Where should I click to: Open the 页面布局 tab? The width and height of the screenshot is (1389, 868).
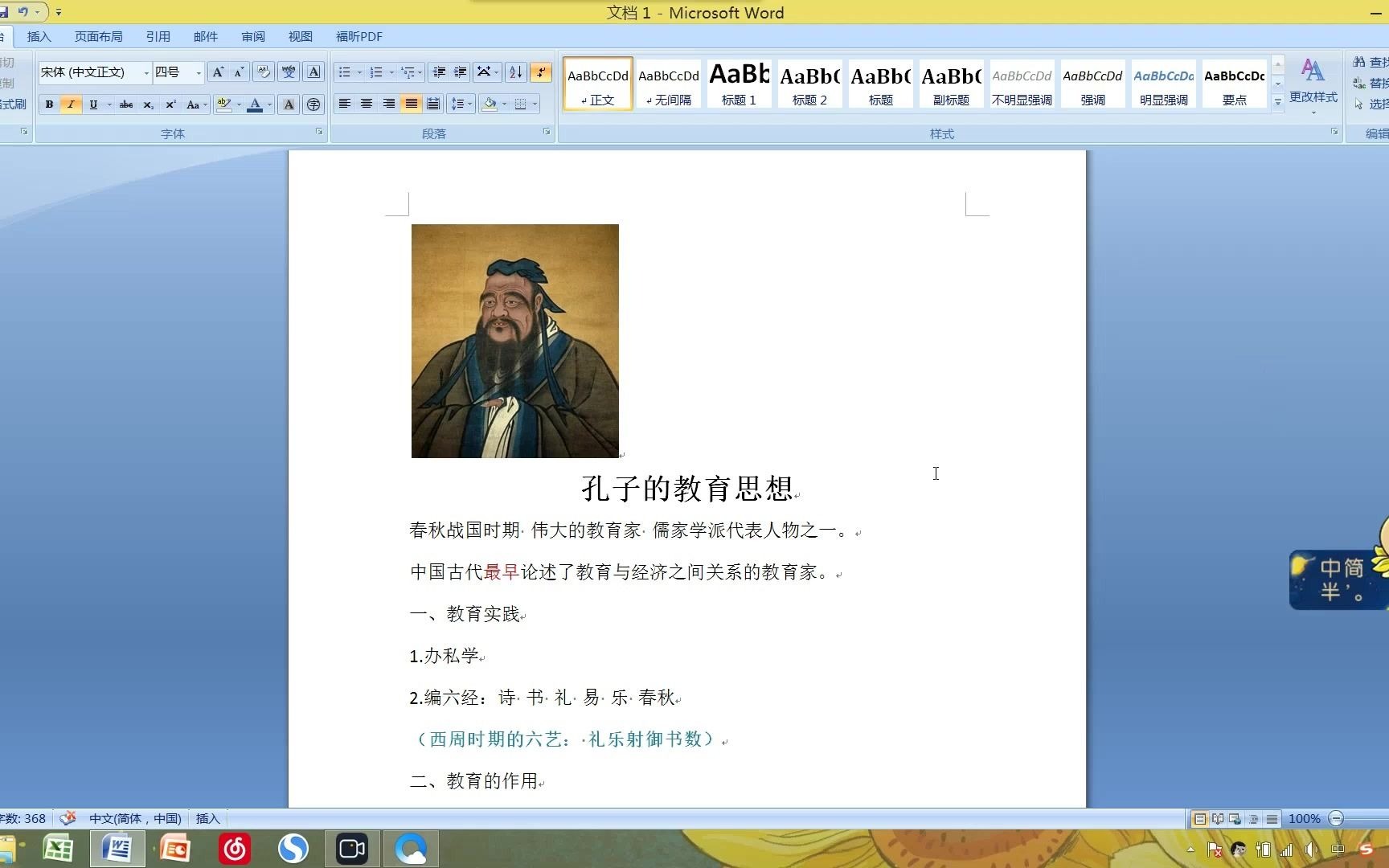(x=98, y=36)
